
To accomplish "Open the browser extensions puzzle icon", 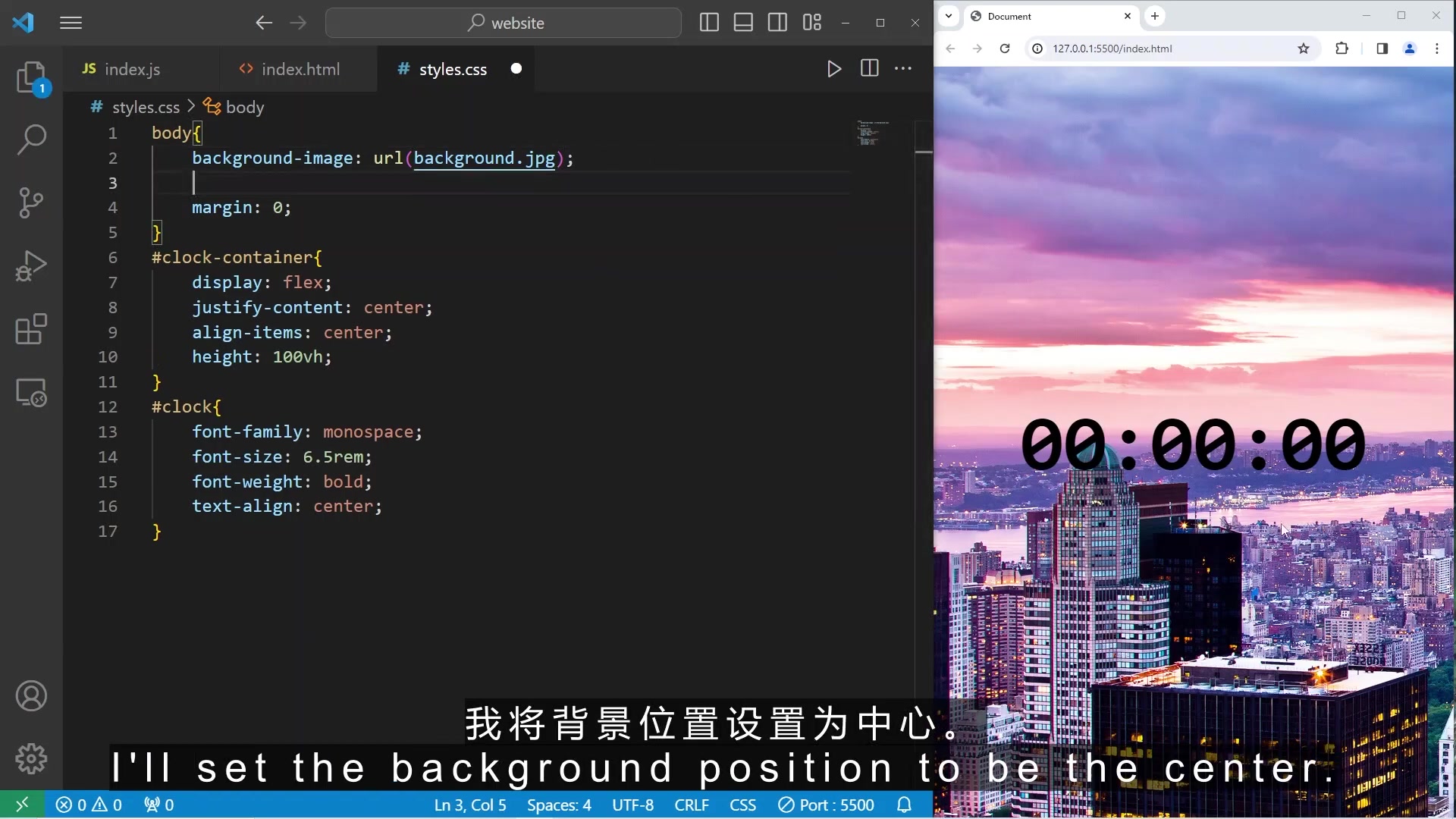I will click(1341, 49).
